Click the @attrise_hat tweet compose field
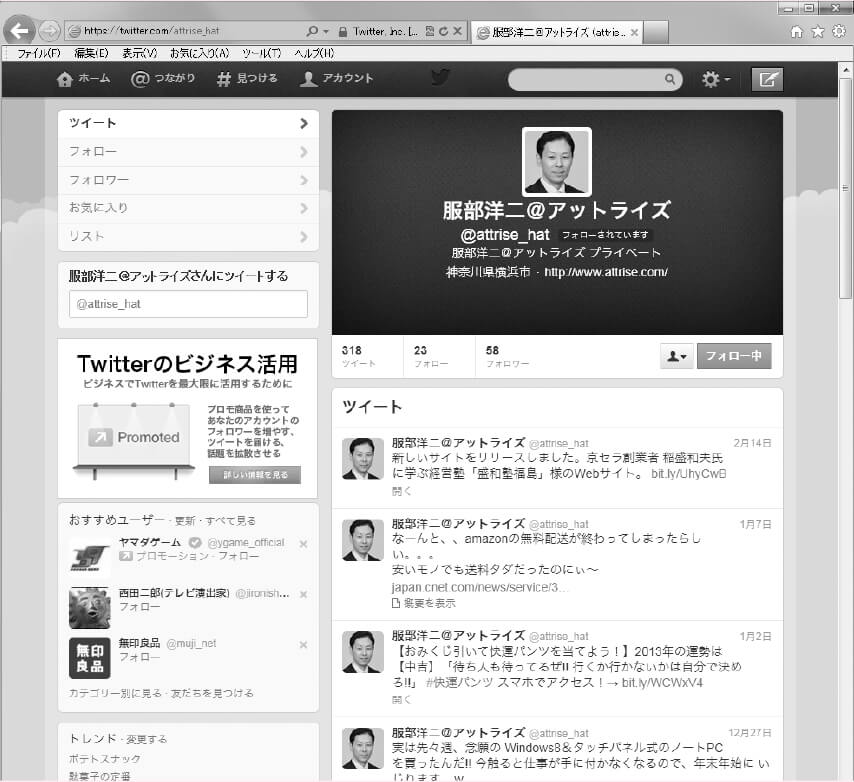Viewport: 854px width, 782px height. (x=188, y=304)
